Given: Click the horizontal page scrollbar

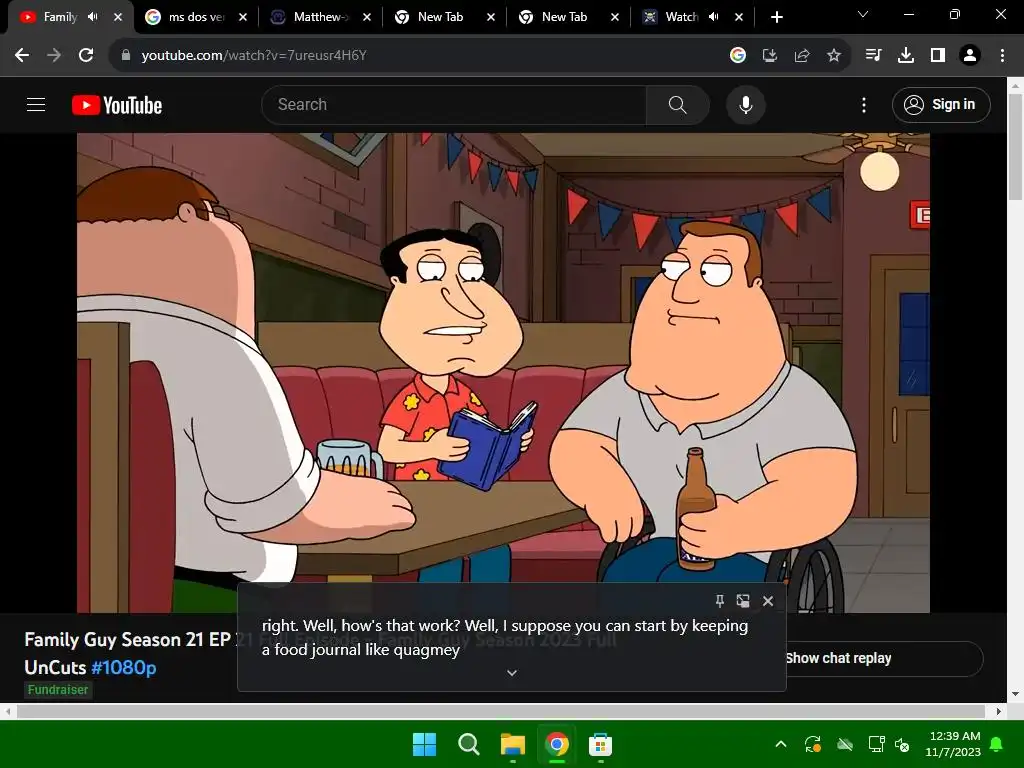Looking at the screenshot, I should 501,711.
